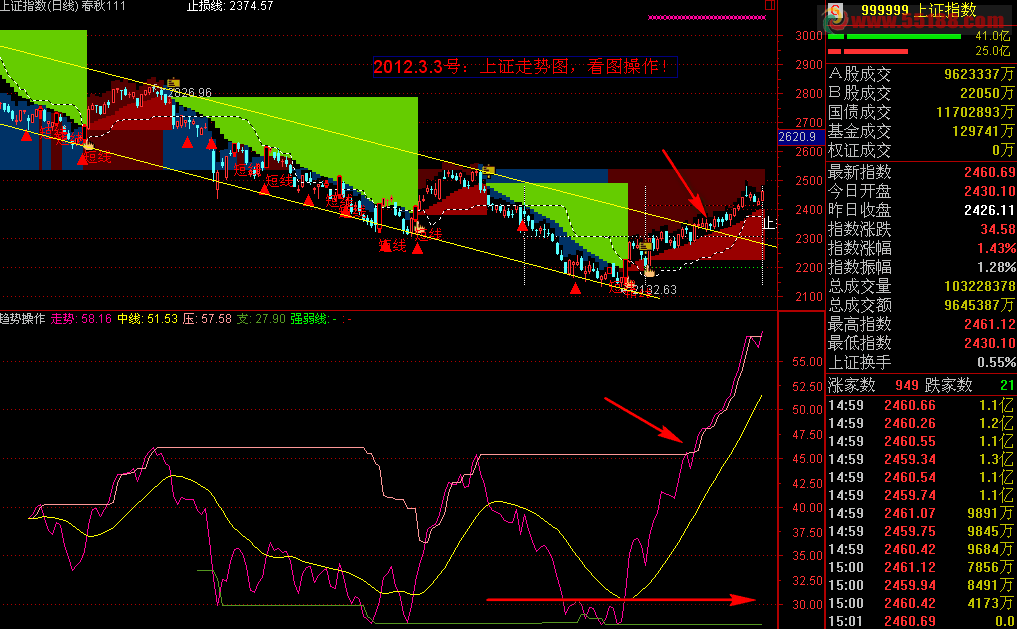1017x629 pixels.
Task: Select the 趋势操作 indicator name
Action: tap(23, 318)
